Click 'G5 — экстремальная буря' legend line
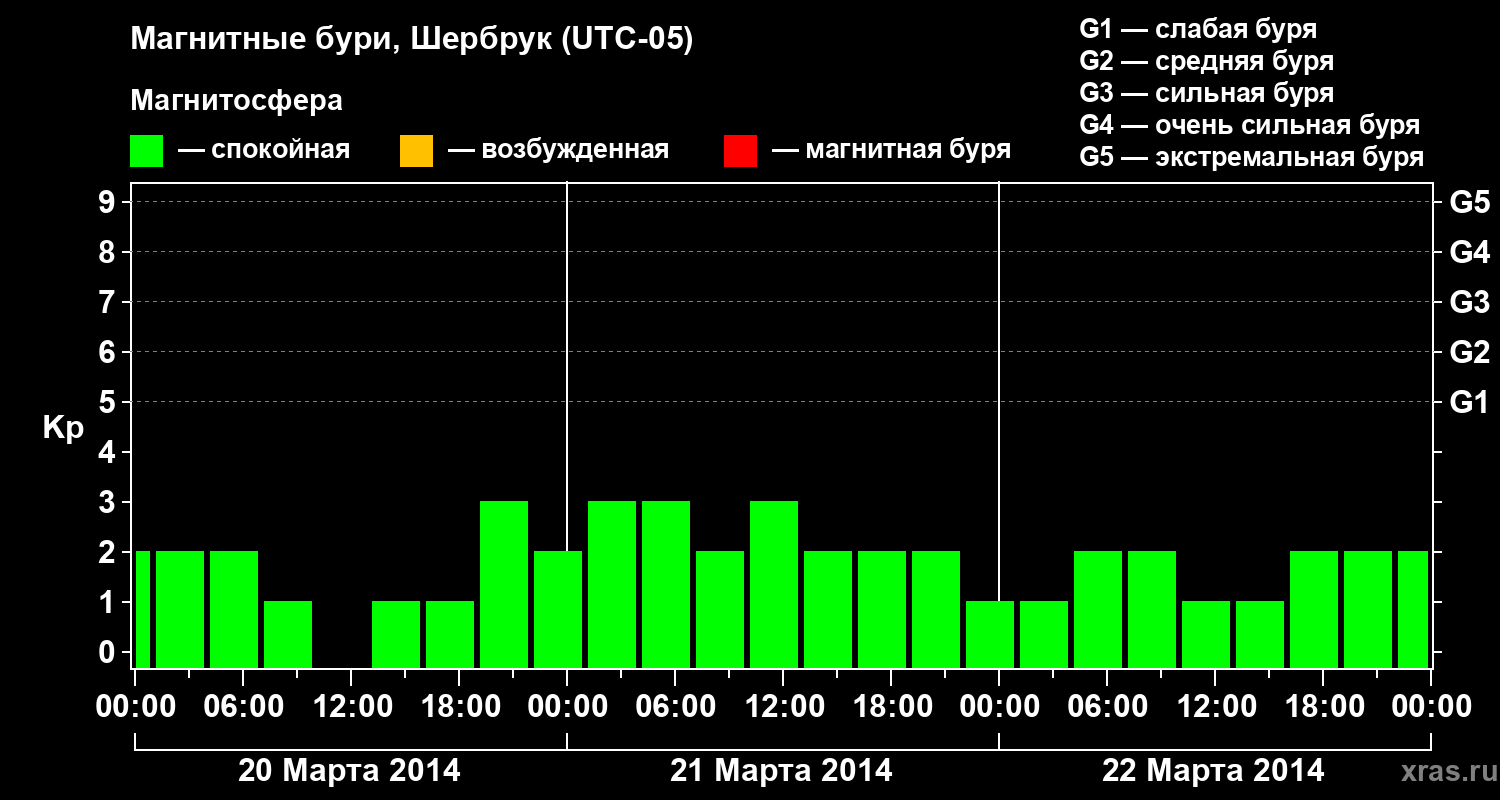Screen dimensions: 1500x800 [x=1252, y=157]
